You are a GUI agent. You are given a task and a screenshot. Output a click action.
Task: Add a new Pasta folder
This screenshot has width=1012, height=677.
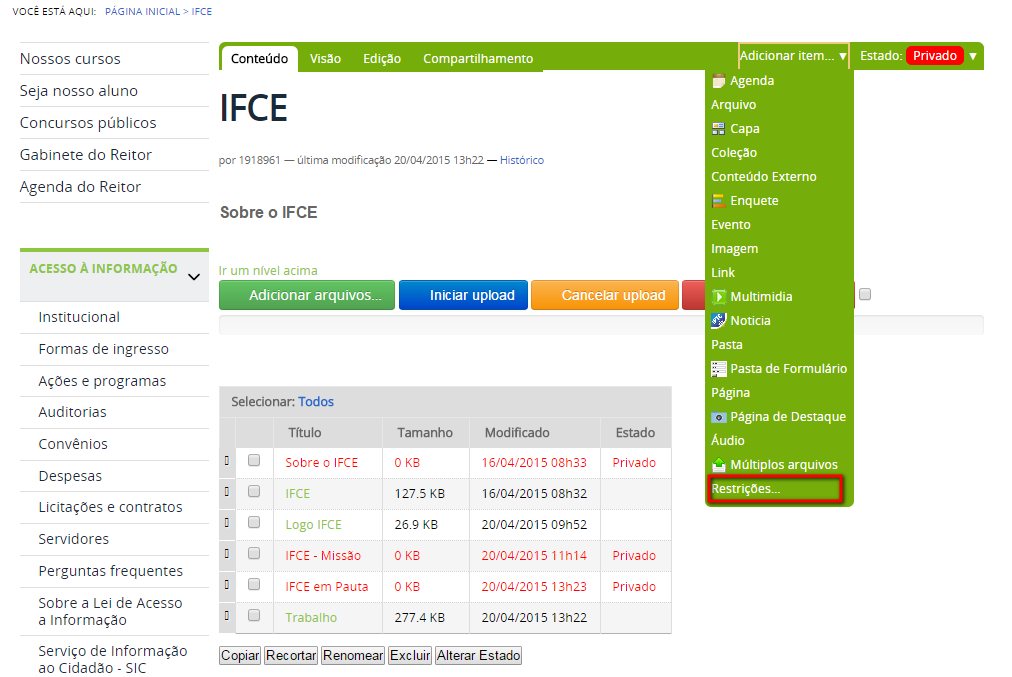click(727, 345)
